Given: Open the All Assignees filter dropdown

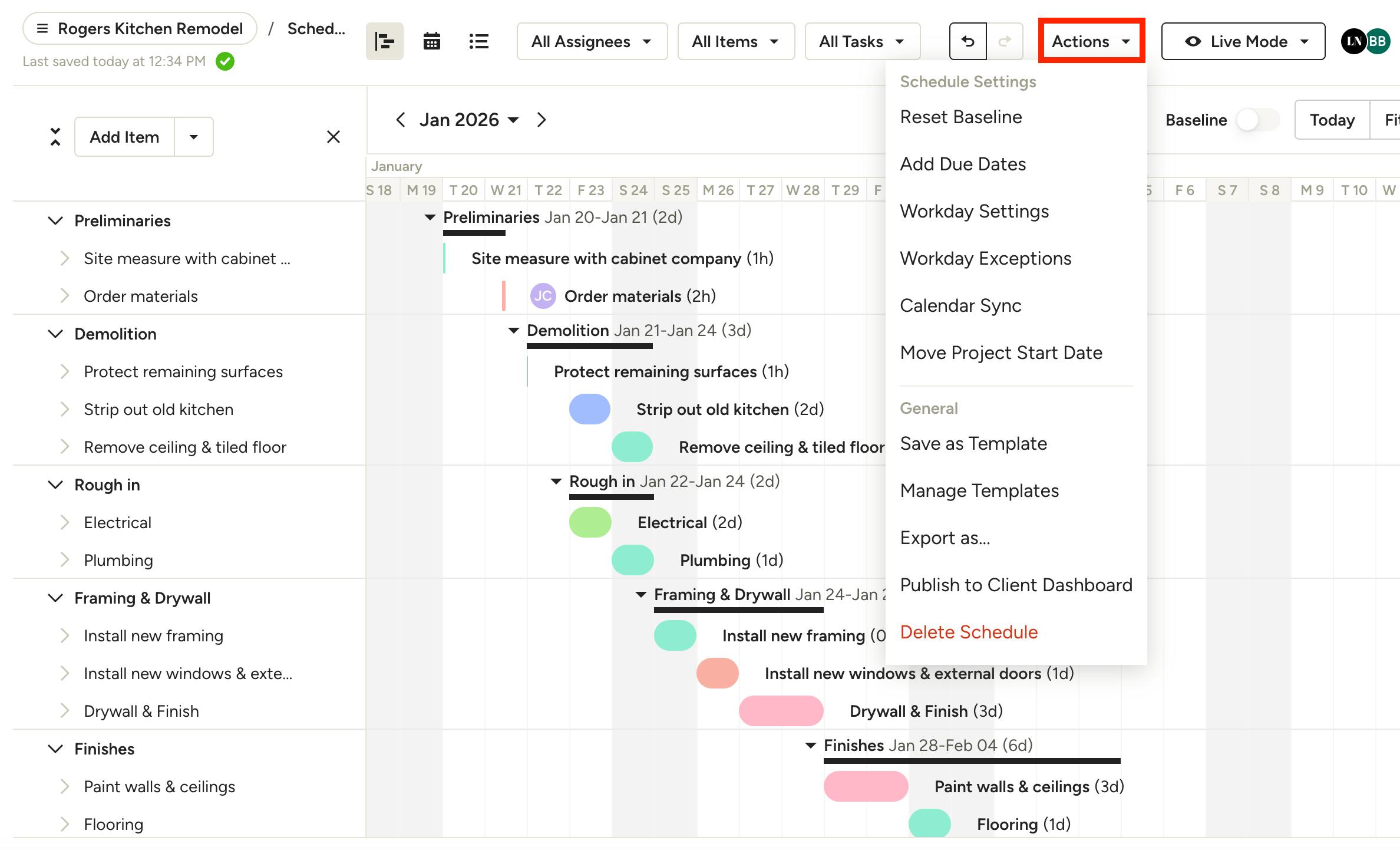Looking at the screenshot, I should pos(592,41).
